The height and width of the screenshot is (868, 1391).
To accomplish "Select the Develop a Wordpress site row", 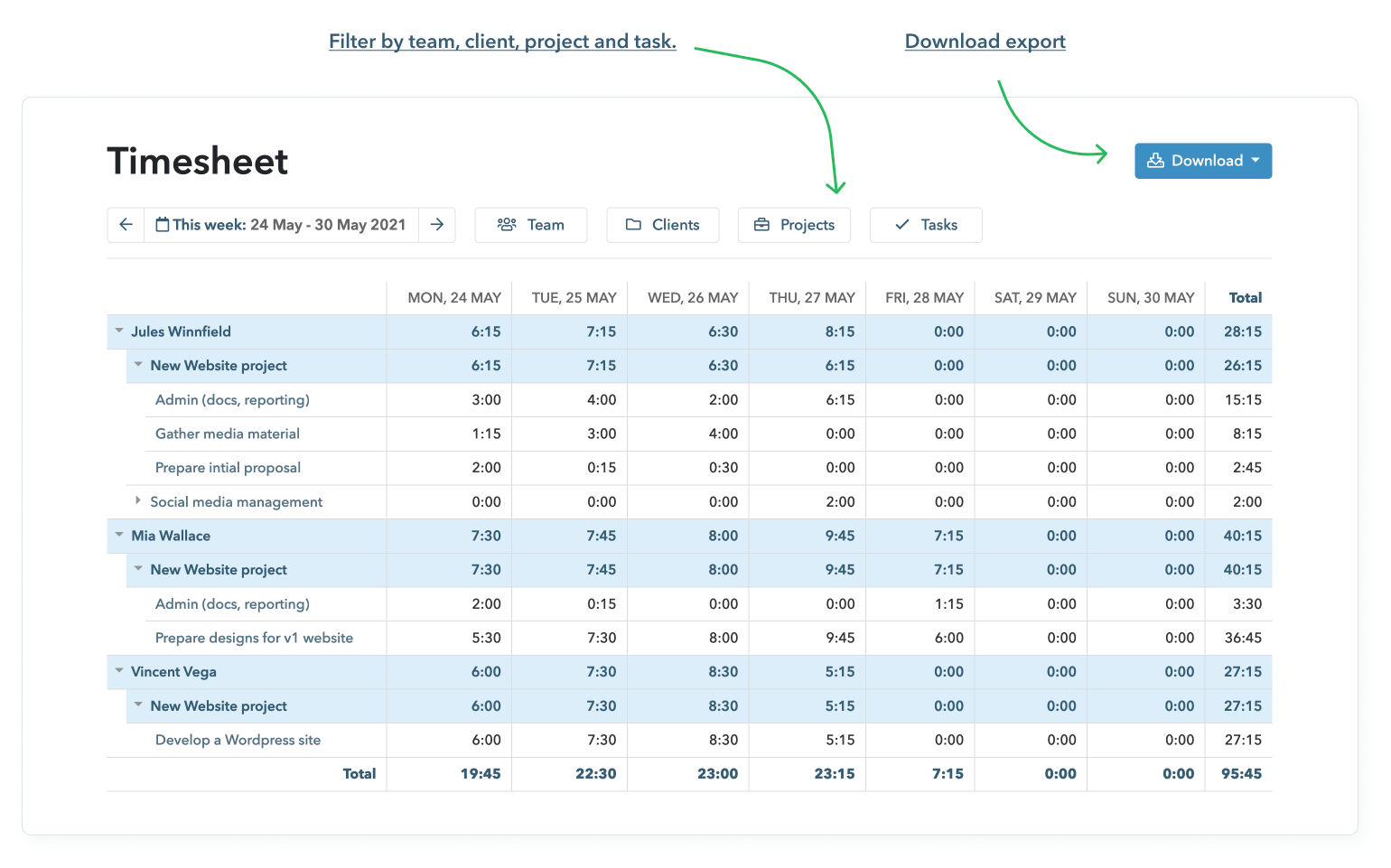I will tap(238, 740).
